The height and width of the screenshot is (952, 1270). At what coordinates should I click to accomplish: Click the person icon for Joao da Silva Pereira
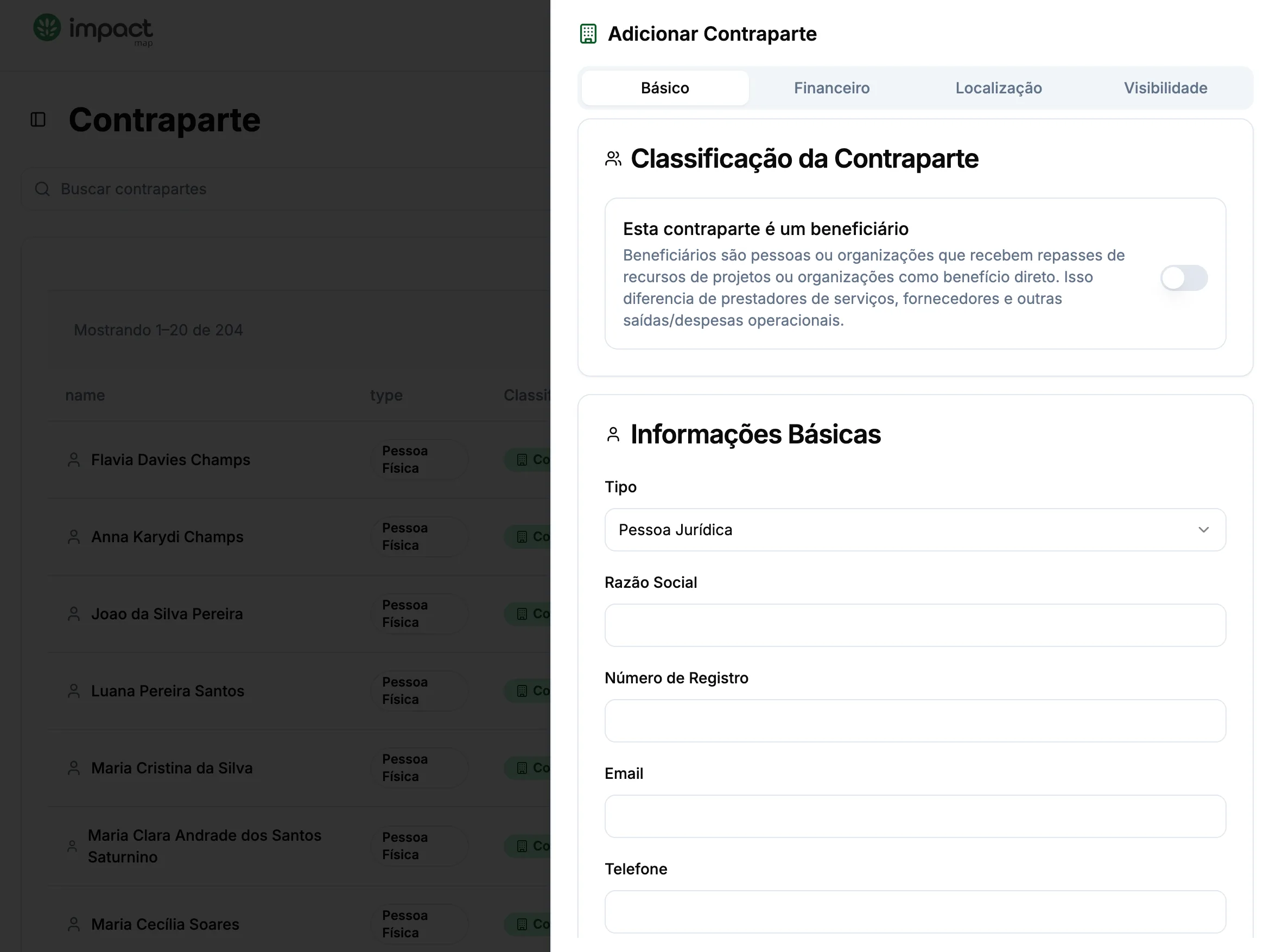[x=73, y=614]
